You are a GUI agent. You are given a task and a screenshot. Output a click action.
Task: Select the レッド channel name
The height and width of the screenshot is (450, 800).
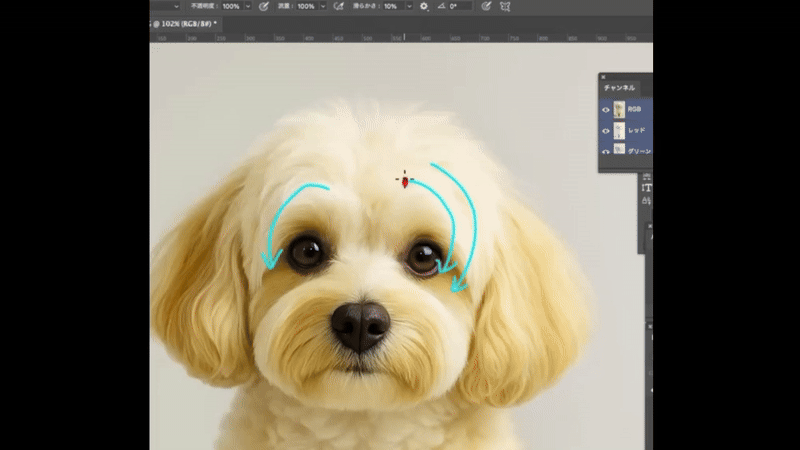(x=638, y=131)
